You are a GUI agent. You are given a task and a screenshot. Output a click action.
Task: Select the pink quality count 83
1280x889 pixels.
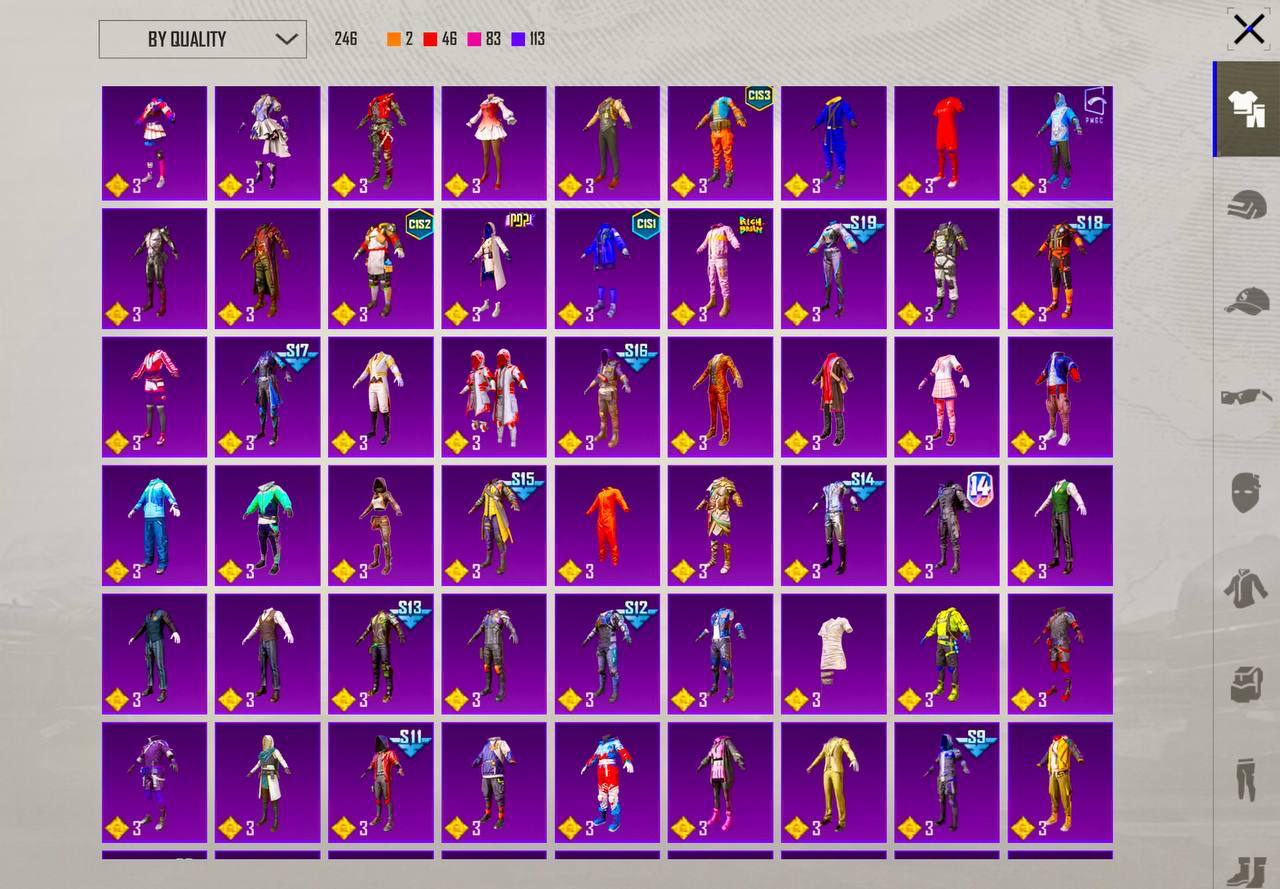point(493,39)
